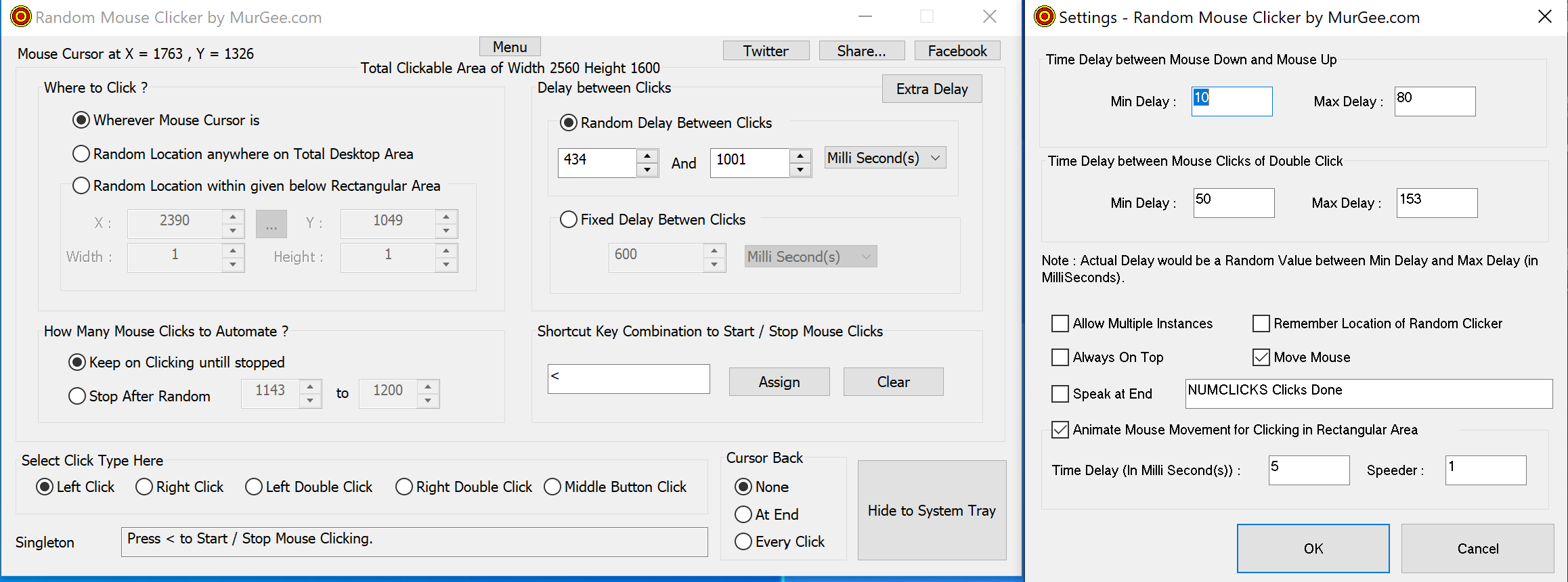The image size is (1568, 582).
Task: Click the Random Mouse Clicker title bar icon
Action: click(21, 16)
